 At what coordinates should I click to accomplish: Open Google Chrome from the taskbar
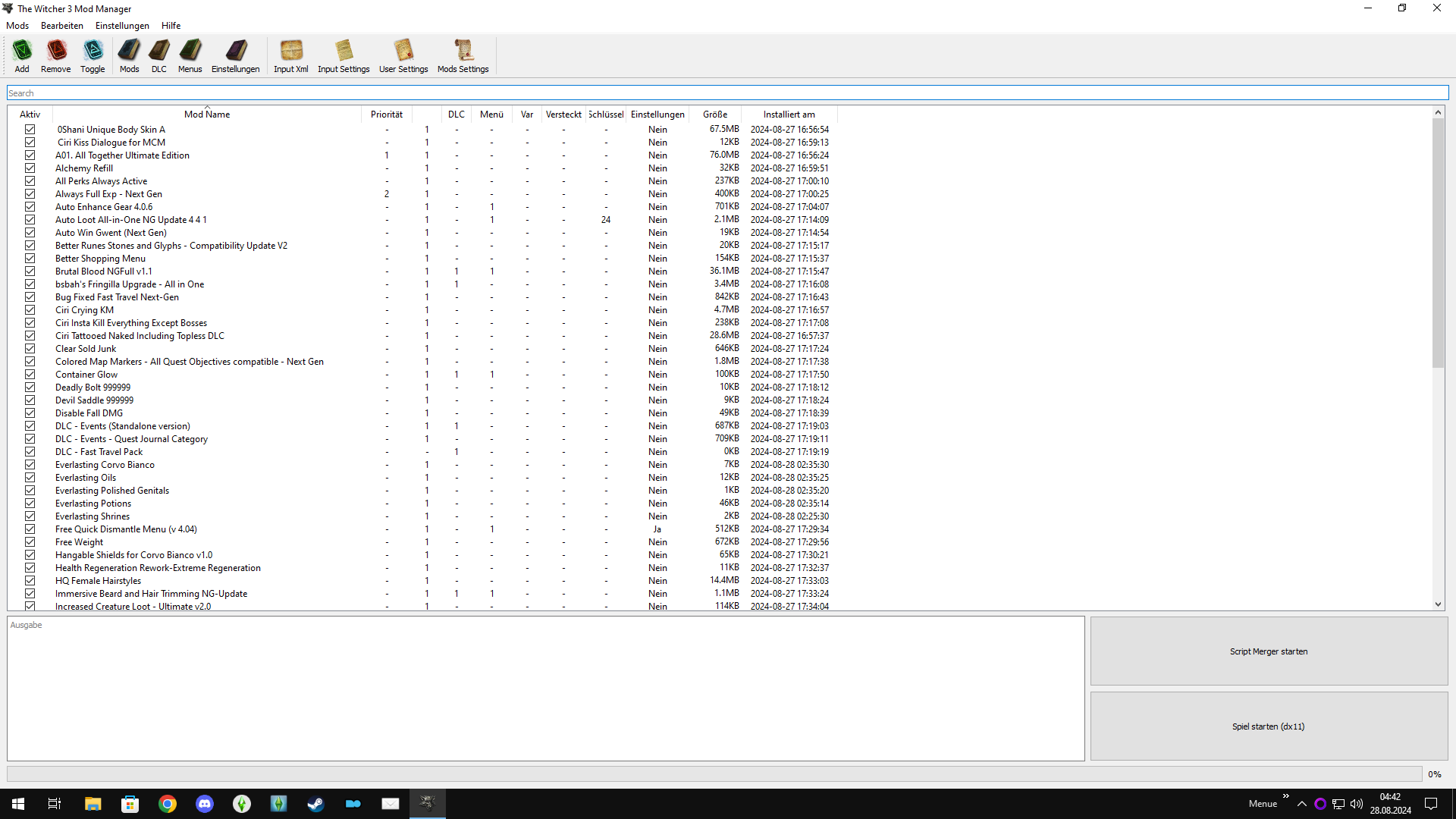pyautogui.click(x=168, y=804)
